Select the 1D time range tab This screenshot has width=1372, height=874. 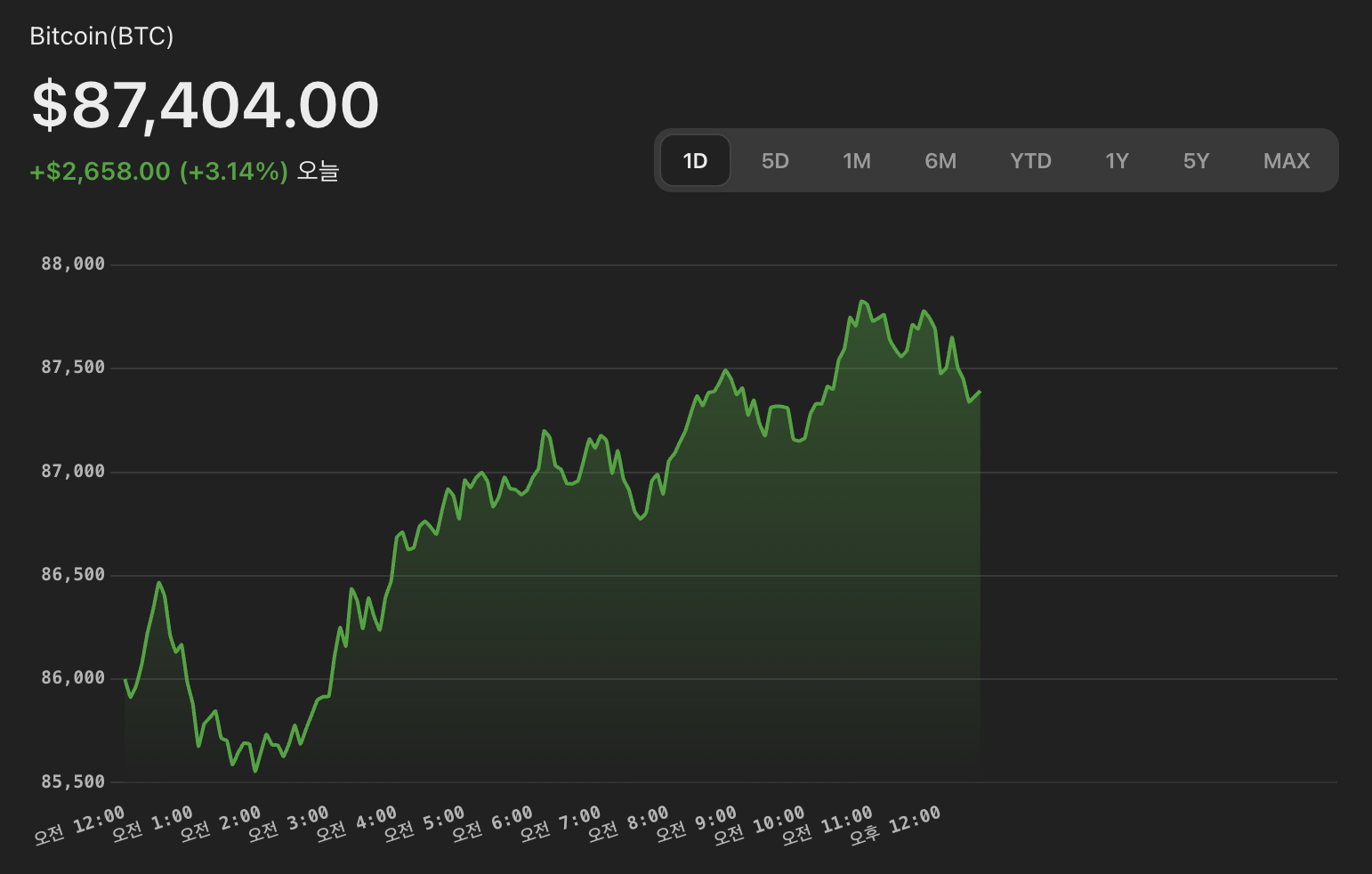[695, 161]
